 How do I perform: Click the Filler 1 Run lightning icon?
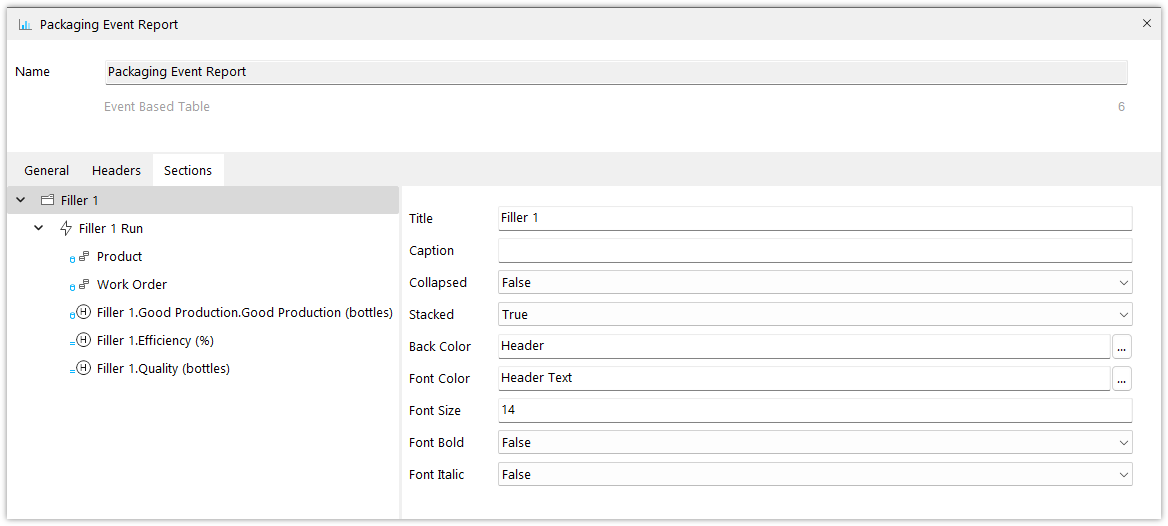click(66, 228)
